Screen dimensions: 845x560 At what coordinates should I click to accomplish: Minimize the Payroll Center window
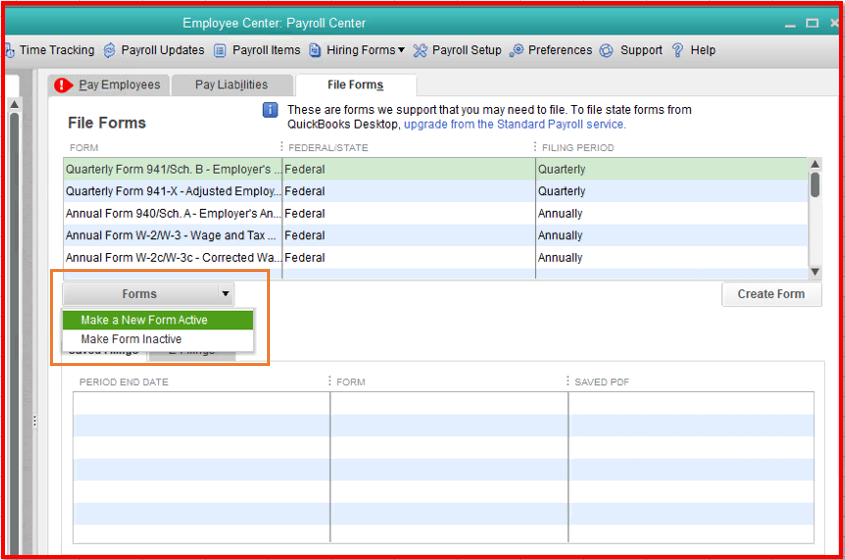(x=790, y=25)
